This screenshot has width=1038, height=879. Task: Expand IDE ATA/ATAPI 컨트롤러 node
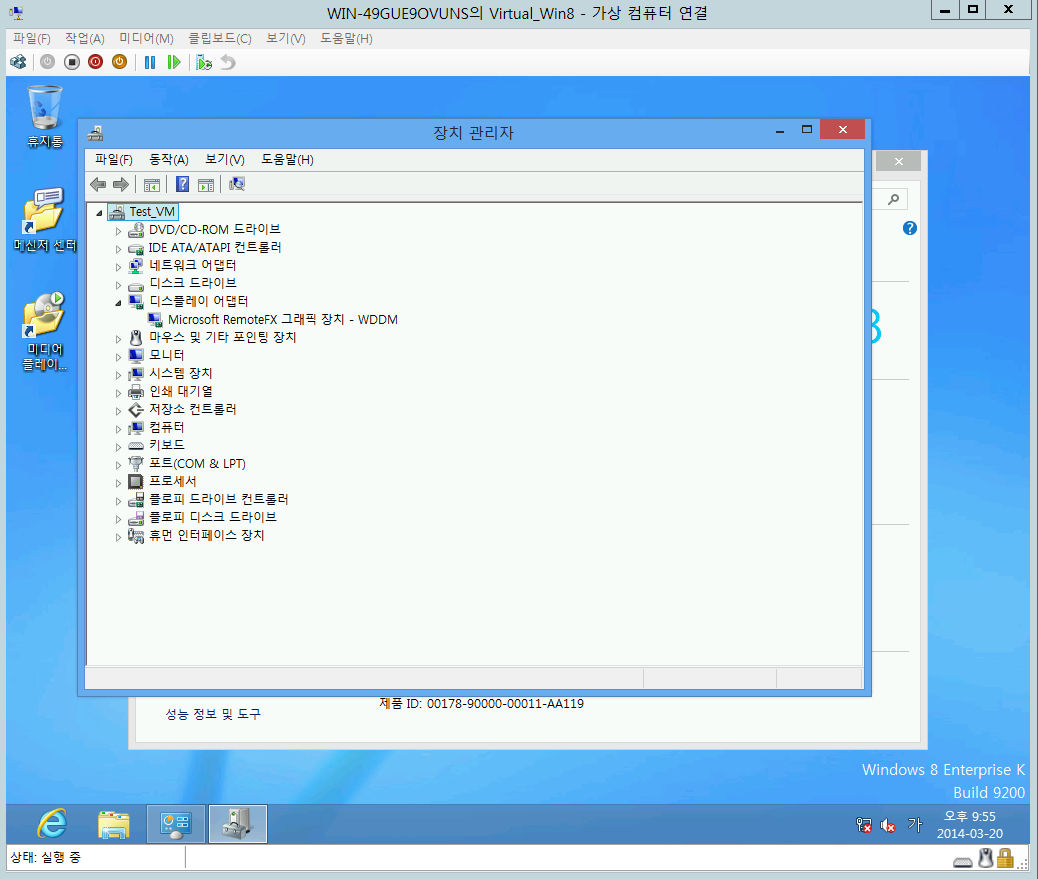(118, 249)
